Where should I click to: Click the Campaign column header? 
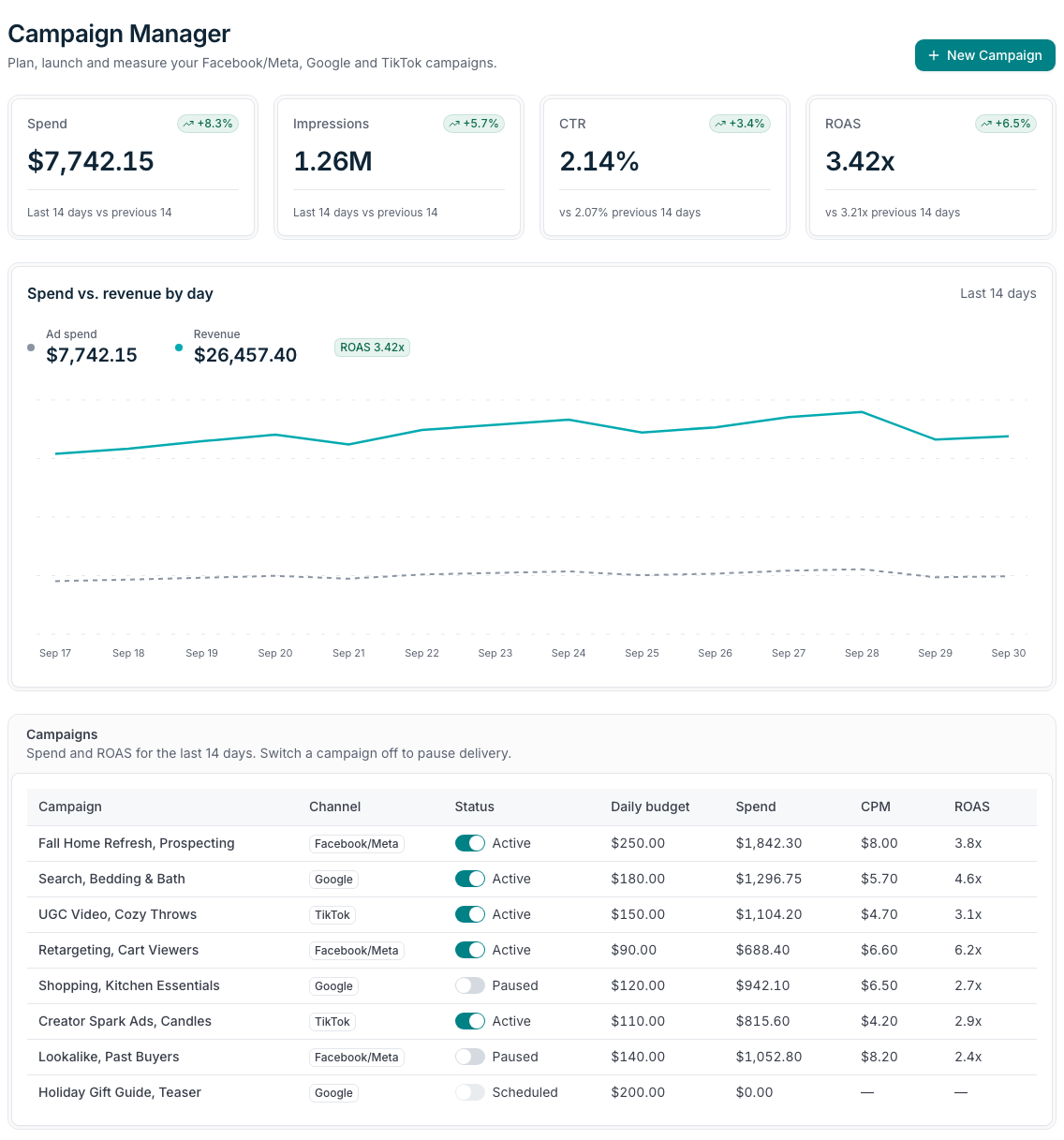70,807
